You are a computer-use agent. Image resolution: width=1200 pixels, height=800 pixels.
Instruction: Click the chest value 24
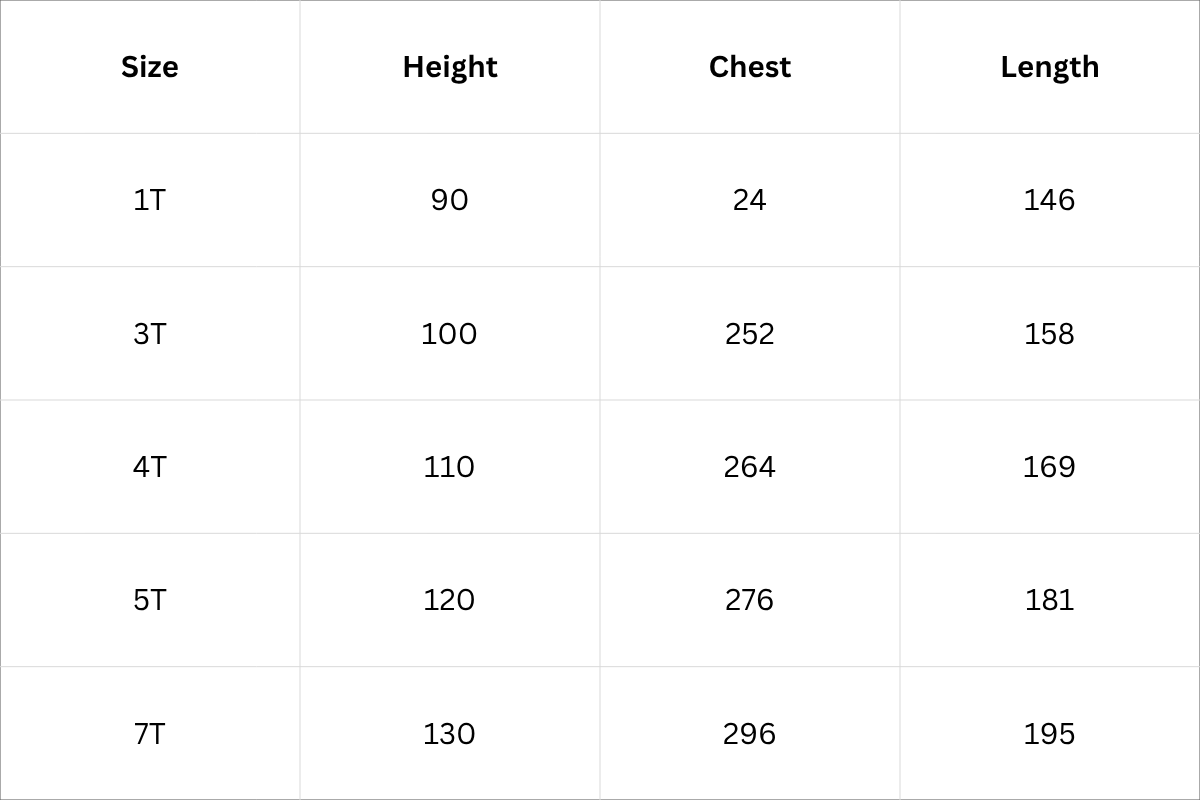[750, 200]
